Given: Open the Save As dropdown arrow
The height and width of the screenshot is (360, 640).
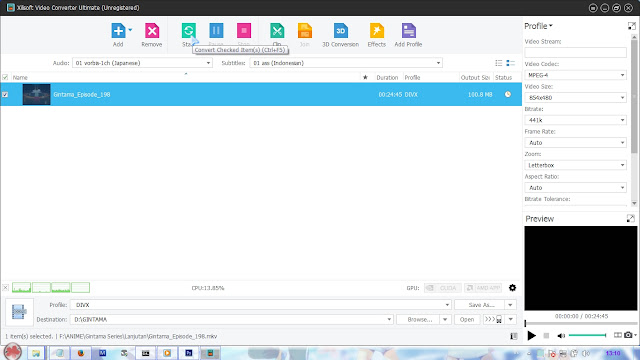Looking at the screenshot, I should pyautogui.click(x=510, y=305).
